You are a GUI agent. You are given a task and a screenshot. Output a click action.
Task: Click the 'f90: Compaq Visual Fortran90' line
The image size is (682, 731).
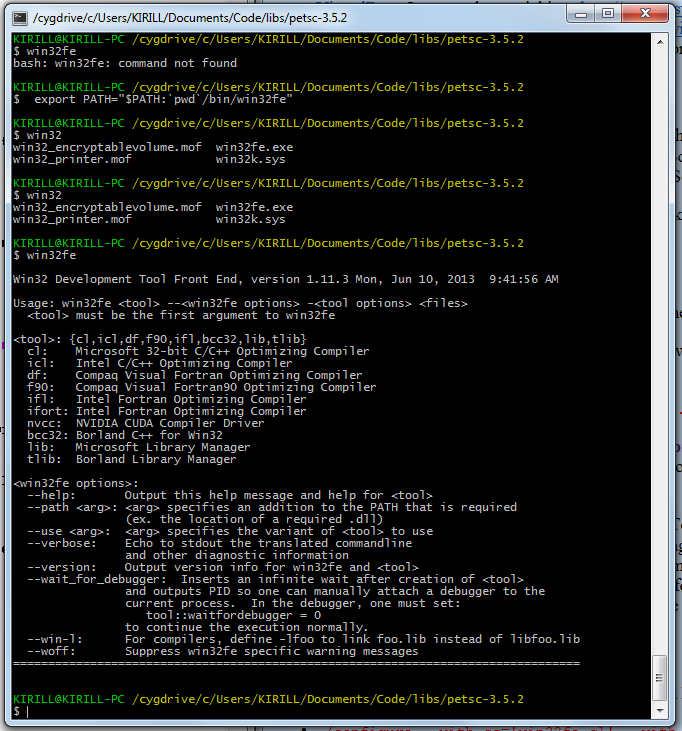(x=201, y=387)
